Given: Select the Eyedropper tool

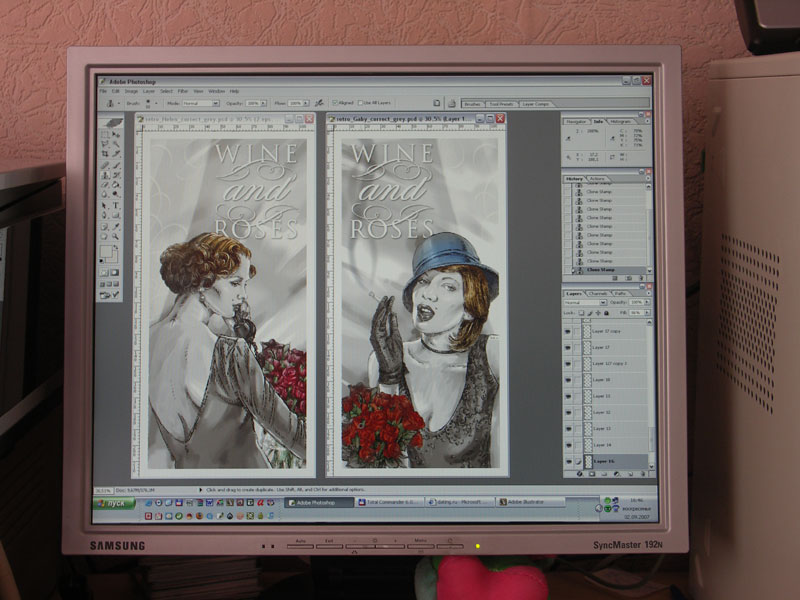Looking at the screenshot, I should [x=116, y=227].
